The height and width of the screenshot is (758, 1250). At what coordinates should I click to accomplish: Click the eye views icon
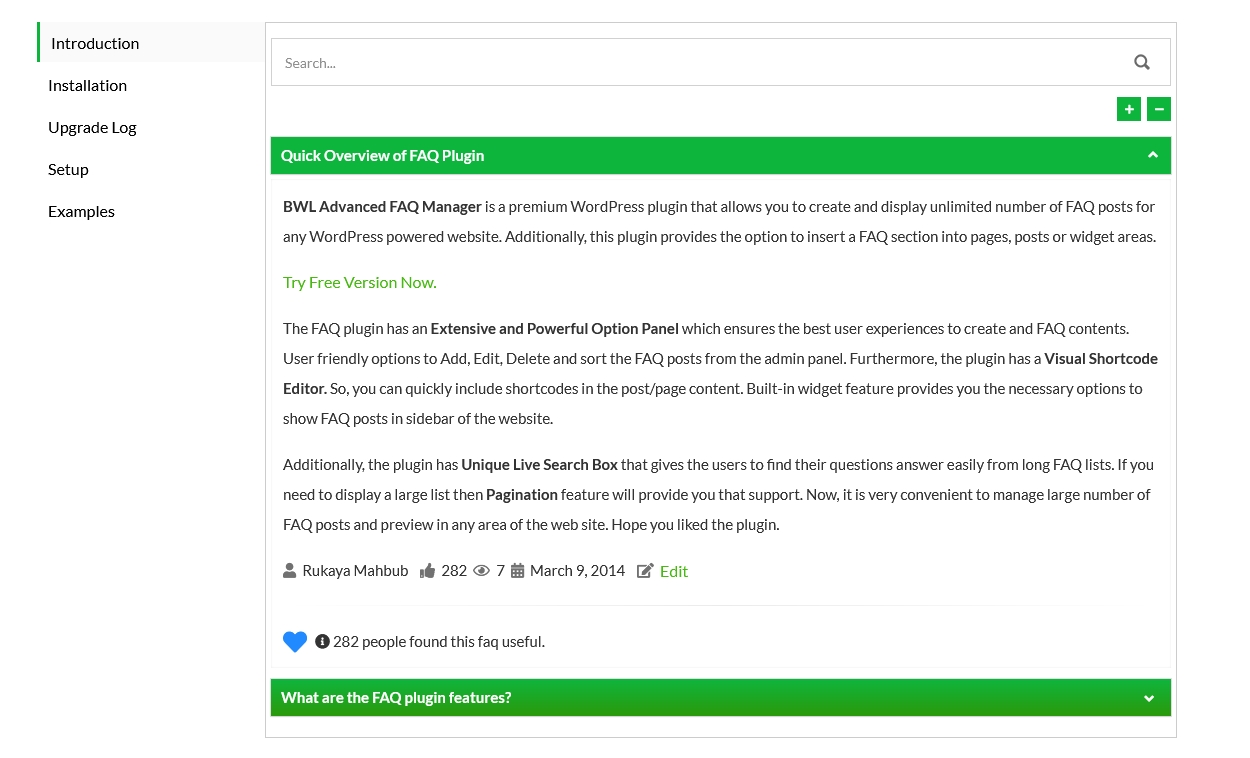481,571
